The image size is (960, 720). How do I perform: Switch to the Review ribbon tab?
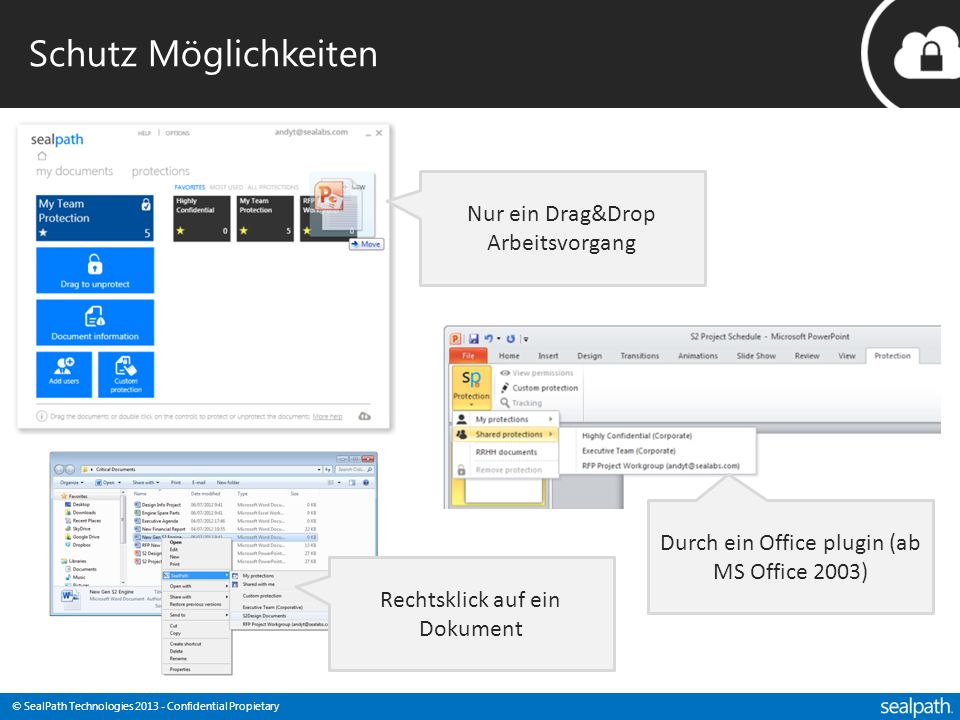(807, 356)
